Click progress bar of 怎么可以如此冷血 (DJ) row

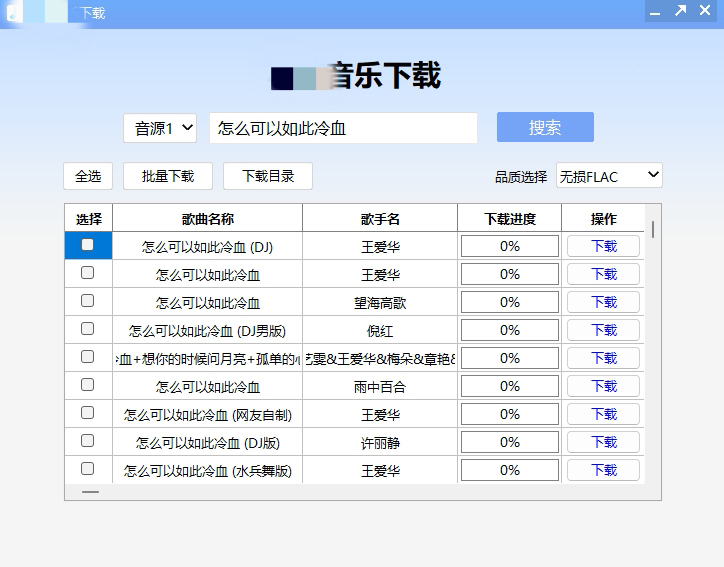510,246
